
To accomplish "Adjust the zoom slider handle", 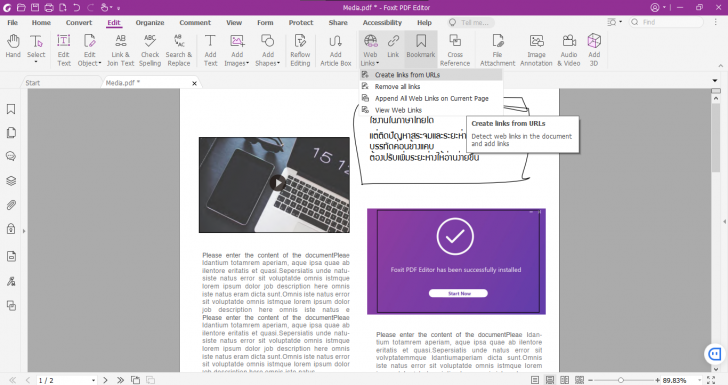I will click(621, 380).
